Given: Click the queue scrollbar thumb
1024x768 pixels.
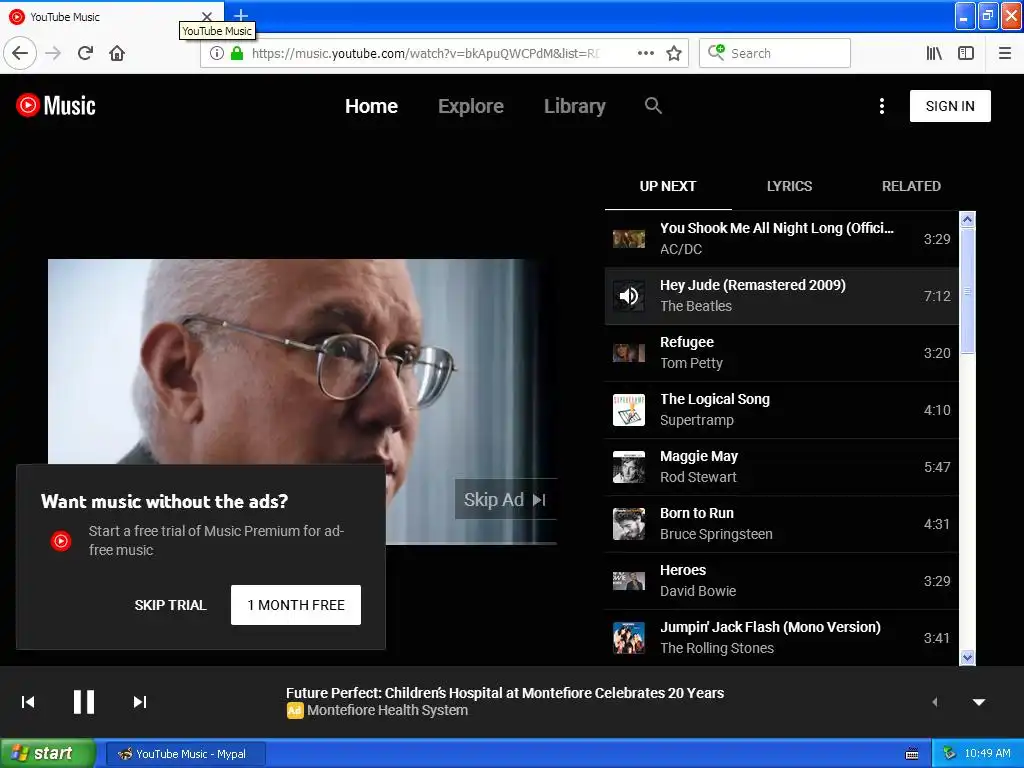Looking at the screenshot, I should click(967, 291).
